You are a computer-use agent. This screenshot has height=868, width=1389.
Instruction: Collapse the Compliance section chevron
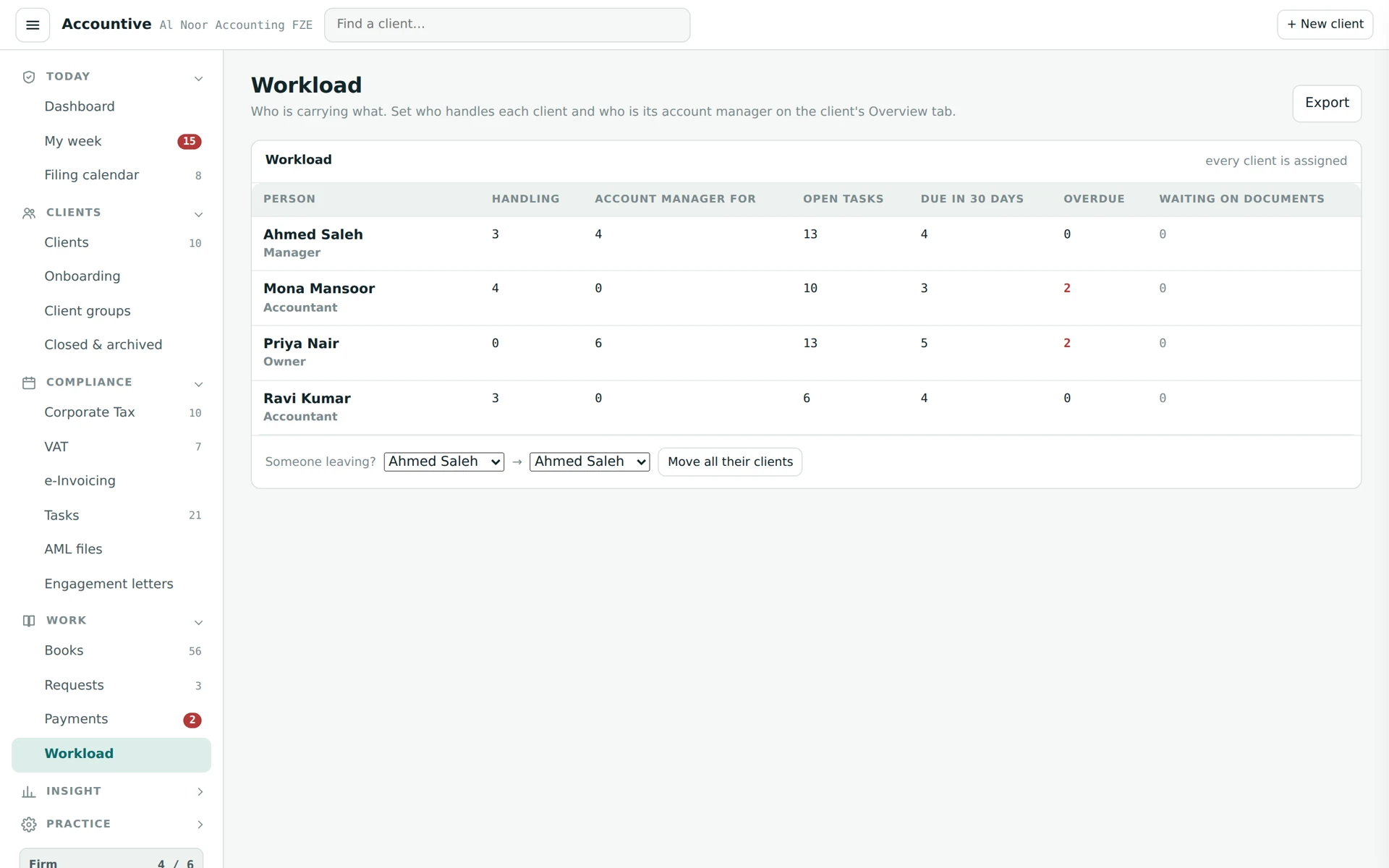(x=199, y=383)
